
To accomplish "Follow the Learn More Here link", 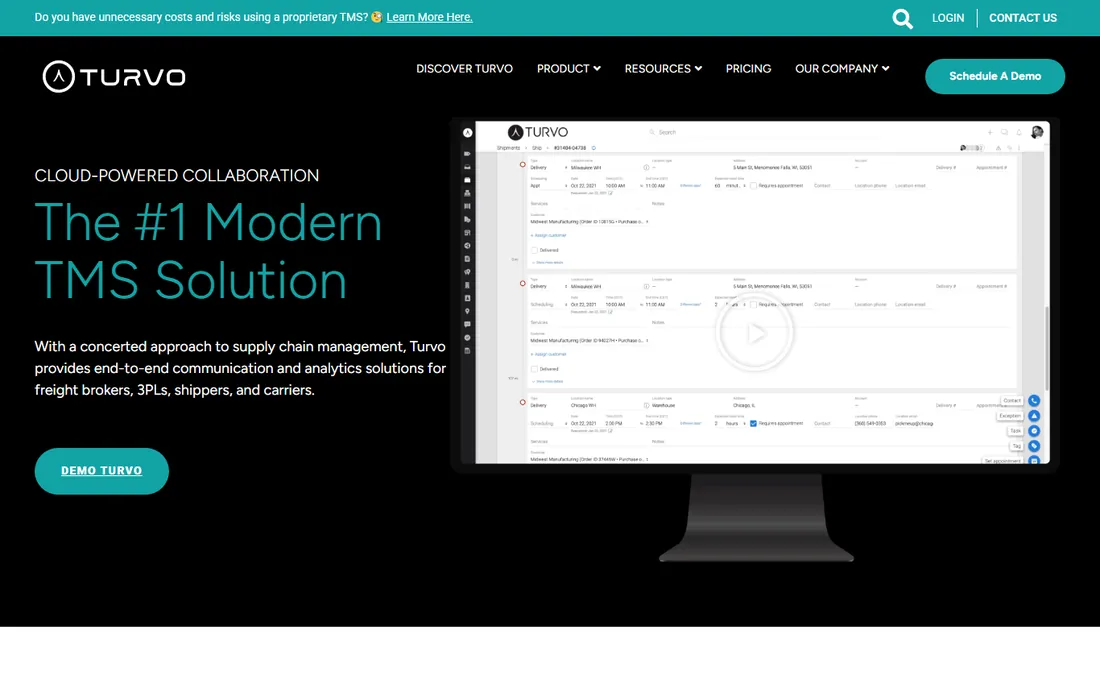I will point(429,18).
